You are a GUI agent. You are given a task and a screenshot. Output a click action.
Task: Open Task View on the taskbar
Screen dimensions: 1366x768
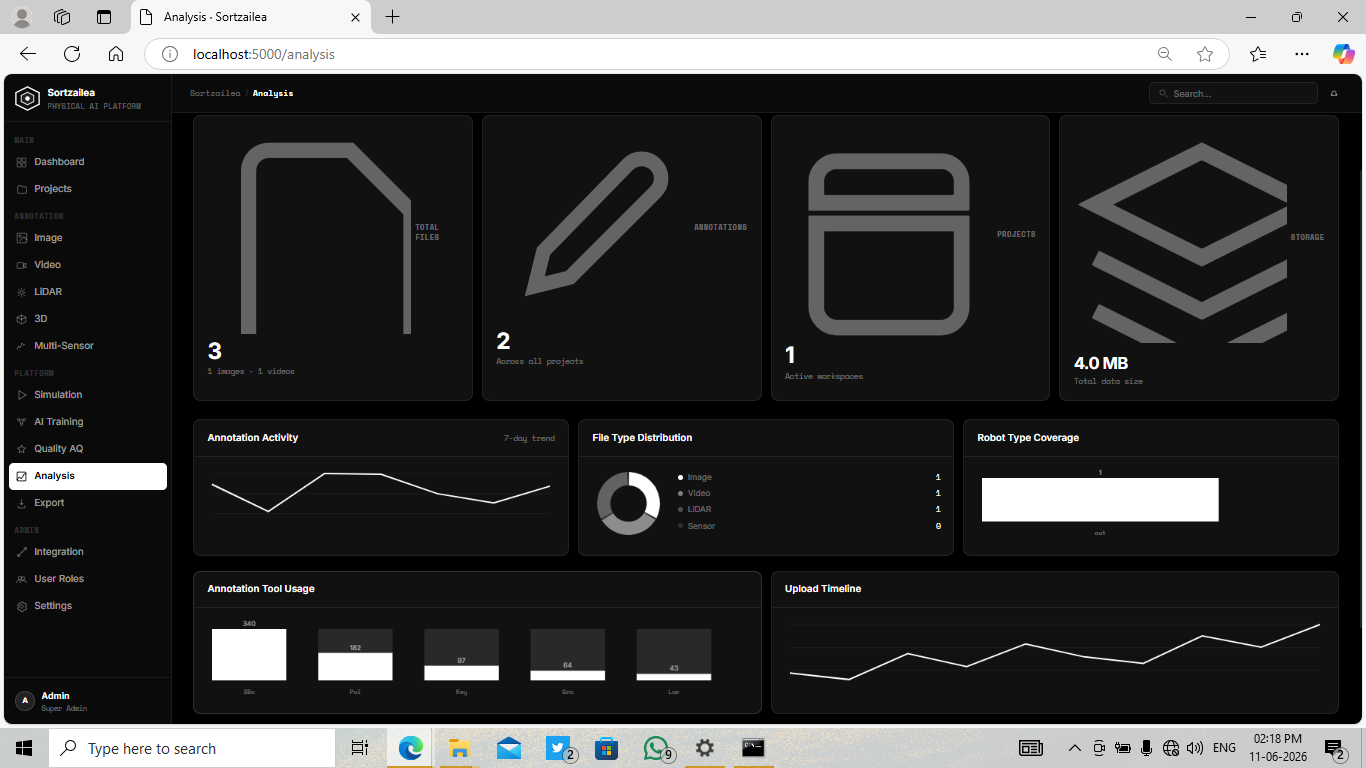tap(360, 748)
